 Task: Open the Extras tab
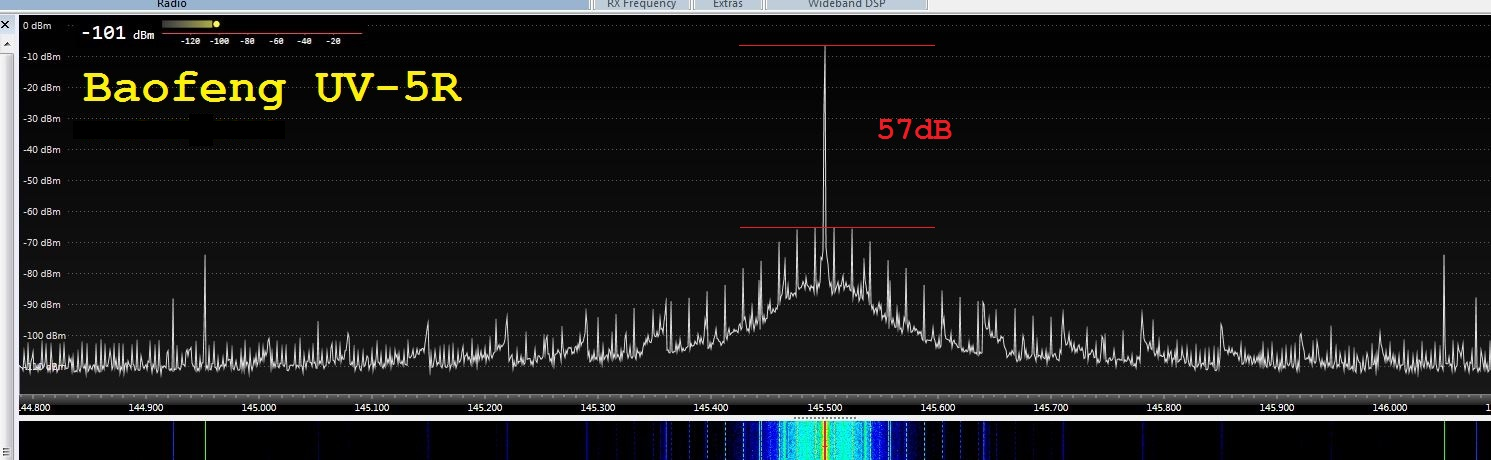tap(727, 4)
